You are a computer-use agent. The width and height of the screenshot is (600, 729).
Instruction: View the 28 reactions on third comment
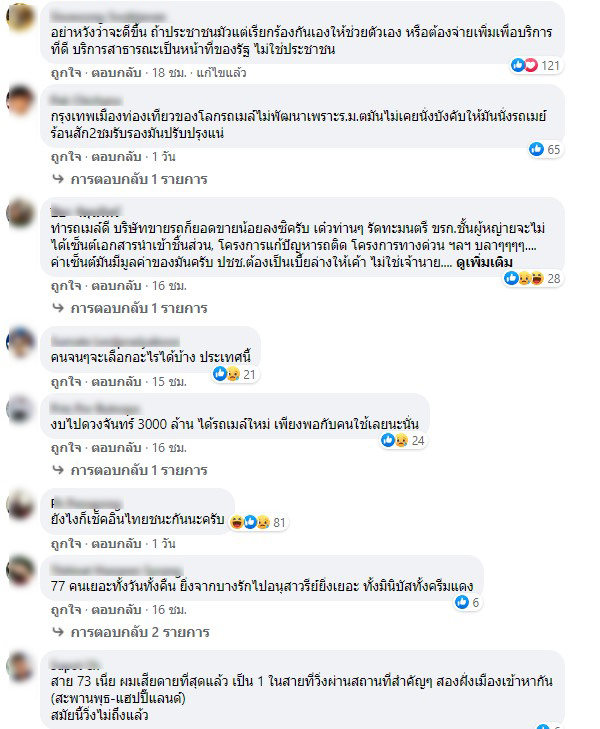pyautogui.click(x=533, y=278)
